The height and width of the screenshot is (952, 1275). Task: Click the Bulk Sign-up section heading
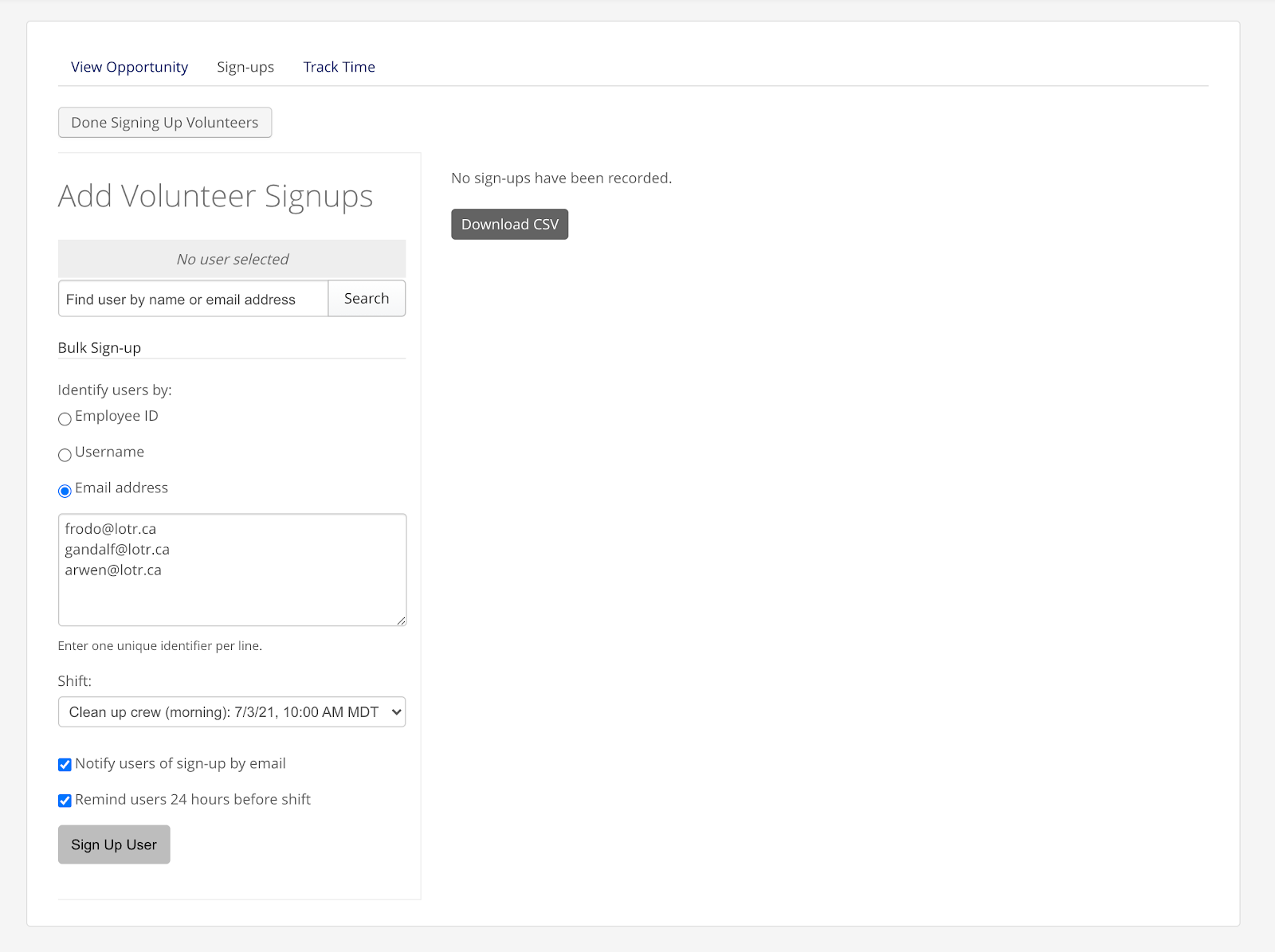click(100, 348)
